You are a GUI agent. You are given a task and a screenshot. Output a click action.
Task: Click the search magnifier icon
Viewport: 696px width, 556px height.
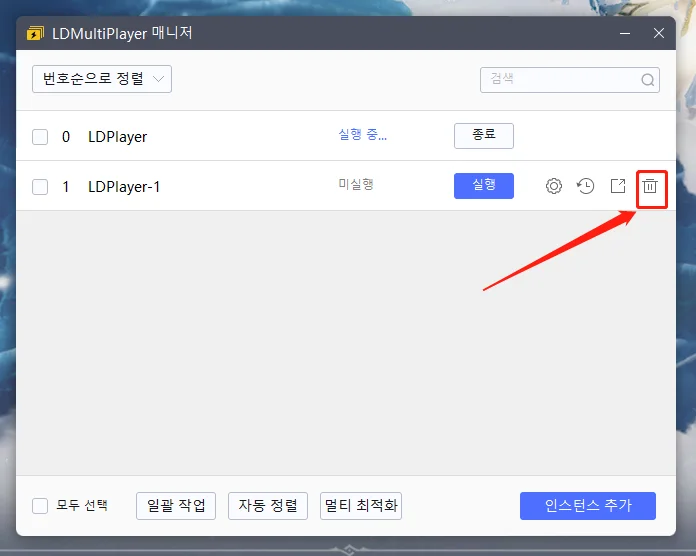pos(648,80)
